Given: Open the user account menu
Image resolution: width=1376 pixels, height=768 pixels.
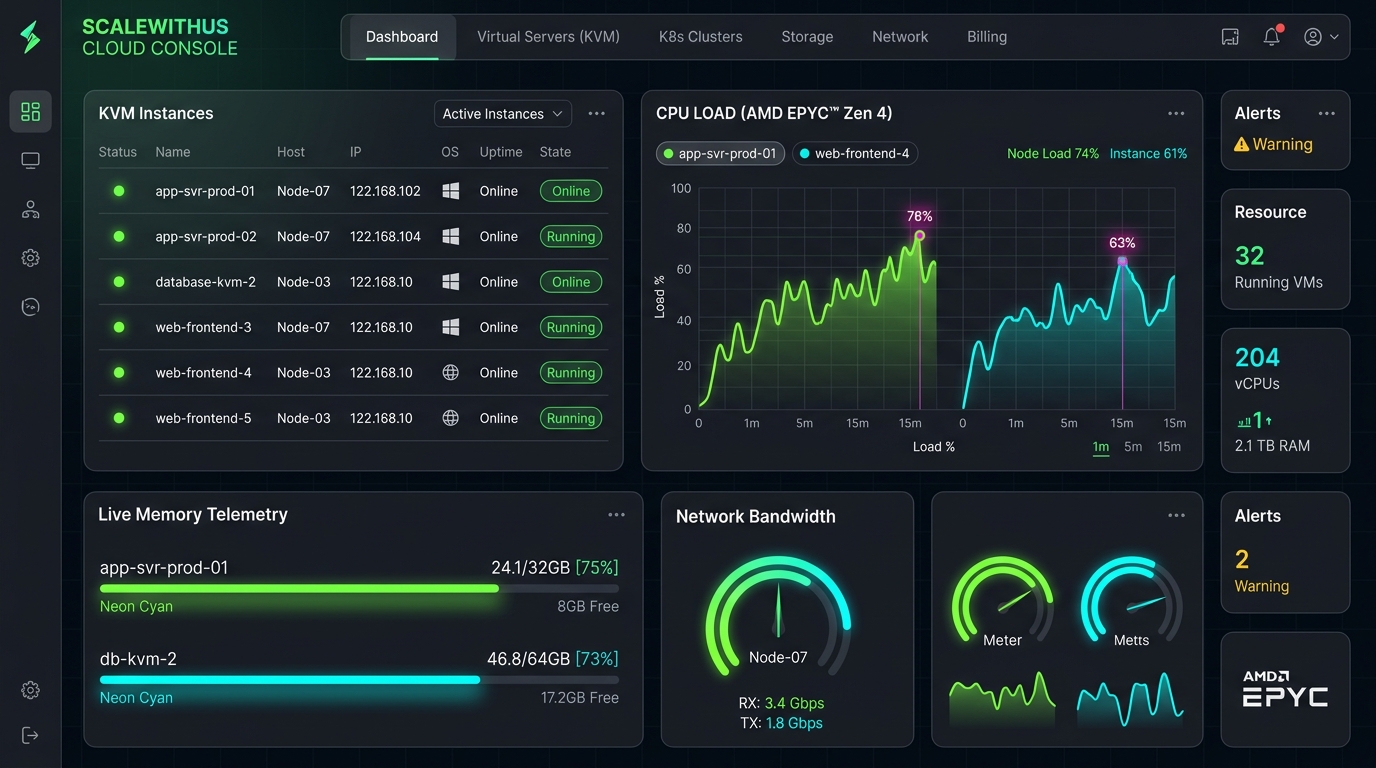Looking at the screenshot, I should click(1321, 37).
